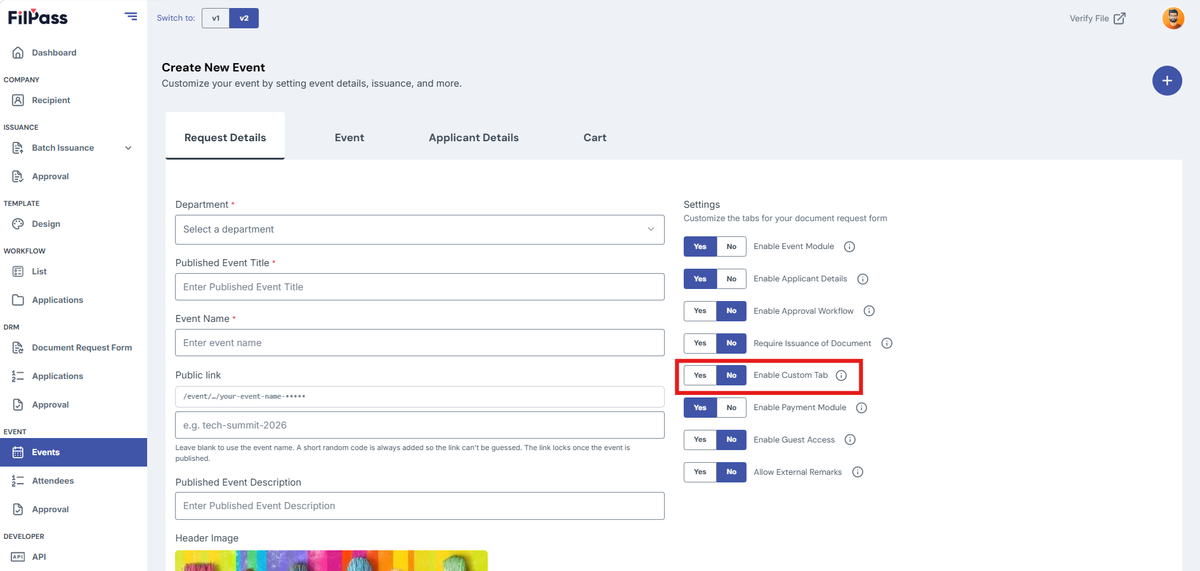Click the DRM Approval checkmark icon
The width and height of the screenshot is (1200, 571).
click(x=18, y=405)
